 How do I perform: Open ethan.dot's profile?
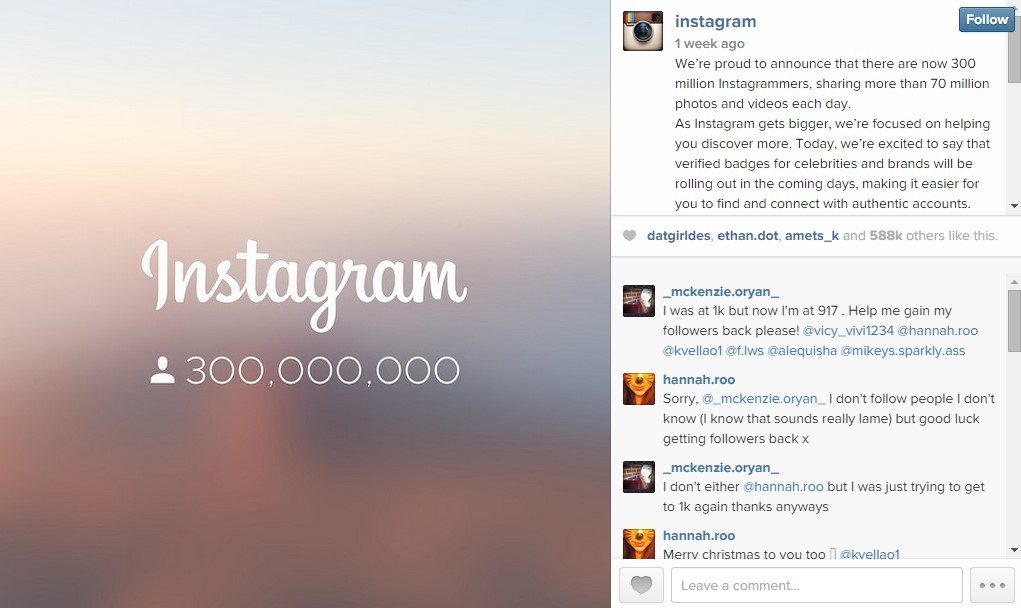coord(747,235)
